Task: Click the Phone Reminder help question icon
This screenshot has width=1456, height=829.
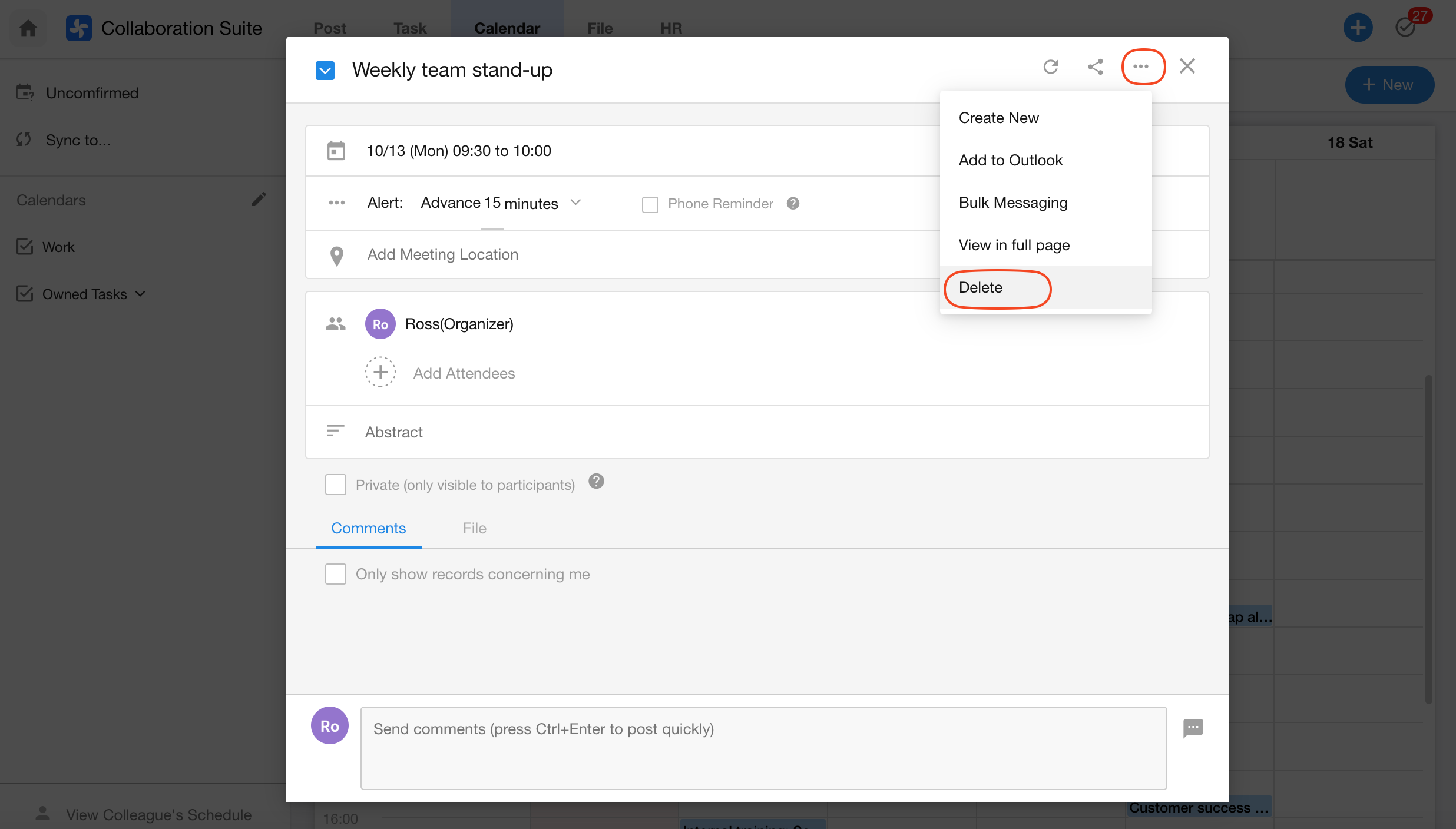Action: tap(793, 203)
